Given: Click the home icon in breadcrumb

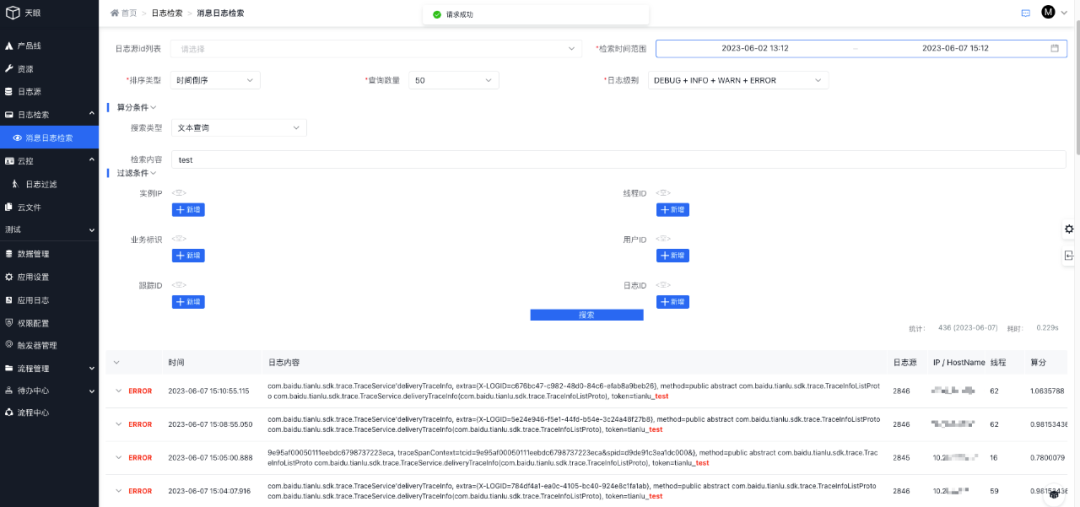Looking at the screenshot, I should pos(114,13).
